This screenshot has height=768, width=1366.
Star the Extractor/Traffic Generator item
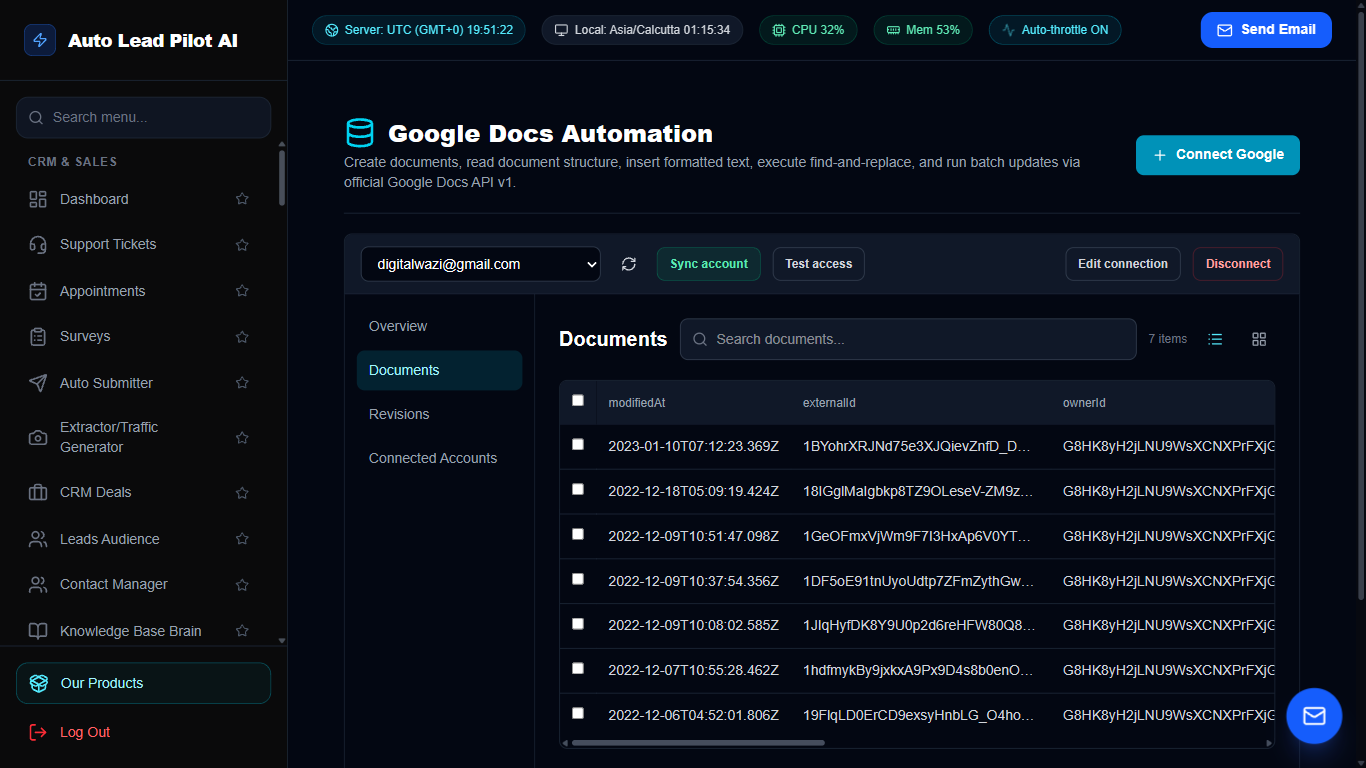click(x=242, y=437)
